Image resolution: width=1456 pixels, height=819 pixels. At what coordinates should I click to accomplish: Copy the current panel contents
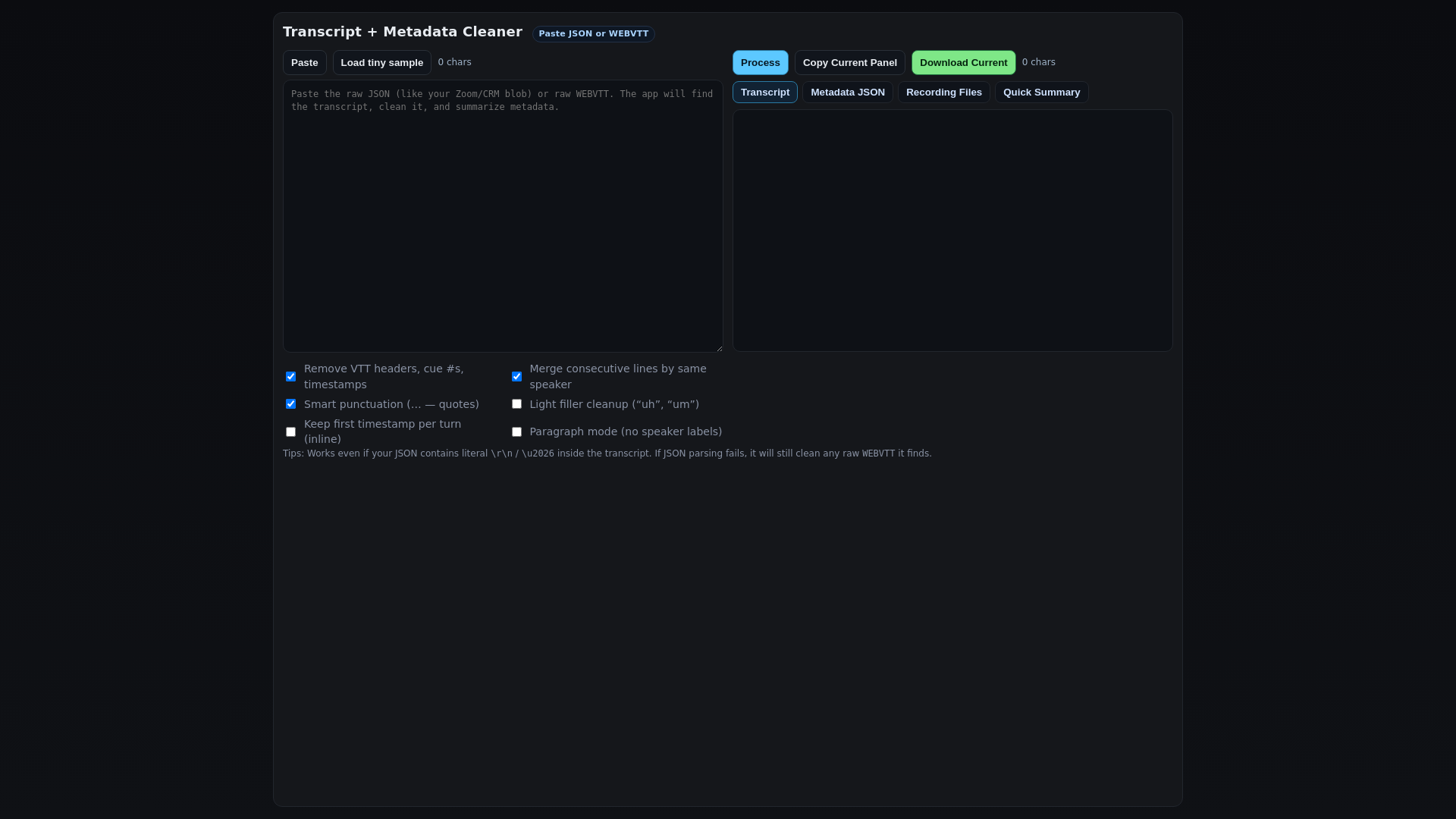[849, 63]
